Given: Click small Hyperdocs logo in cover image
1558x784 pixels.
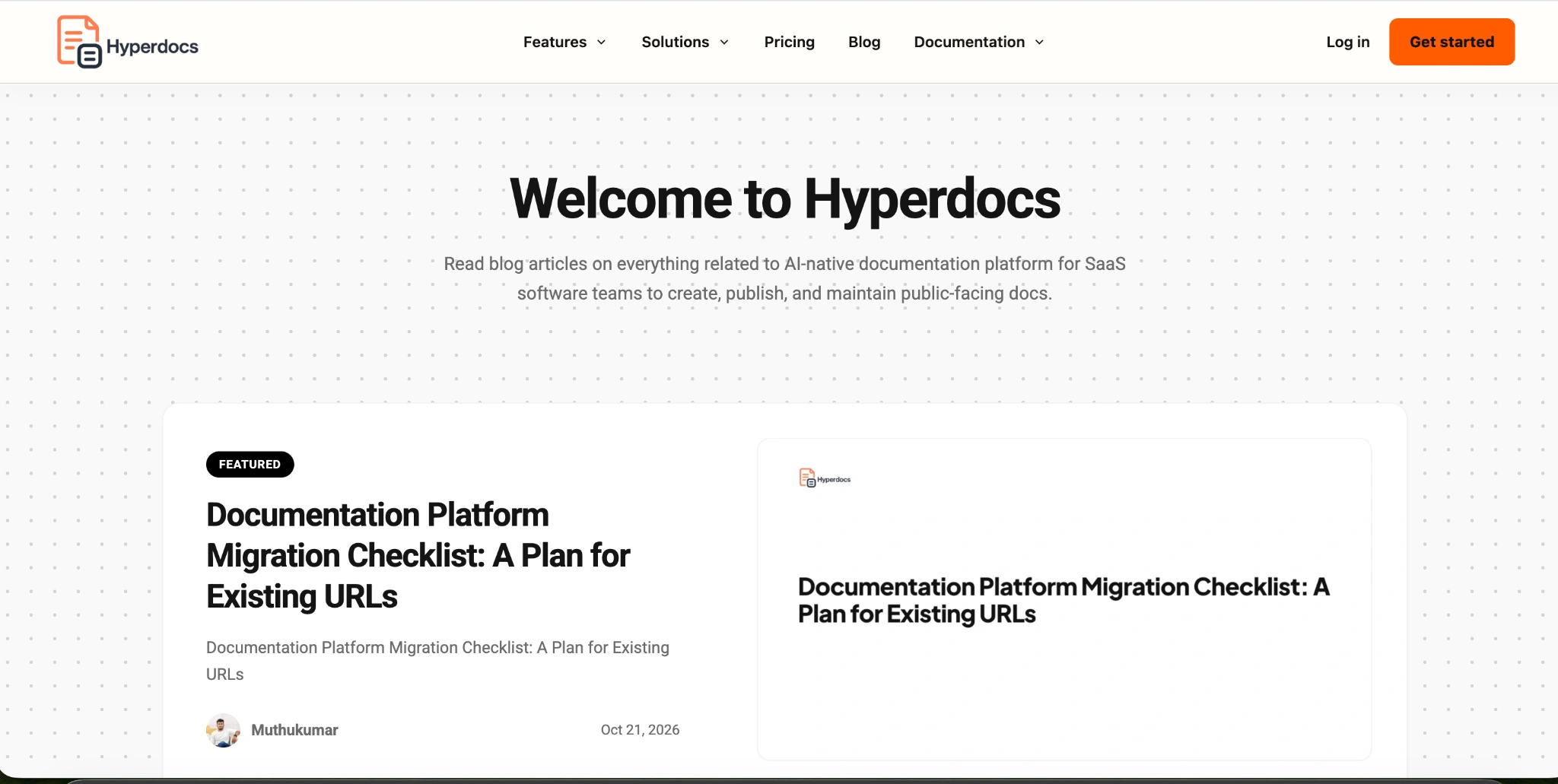Looking at the screenshot, I should [825, 478].
